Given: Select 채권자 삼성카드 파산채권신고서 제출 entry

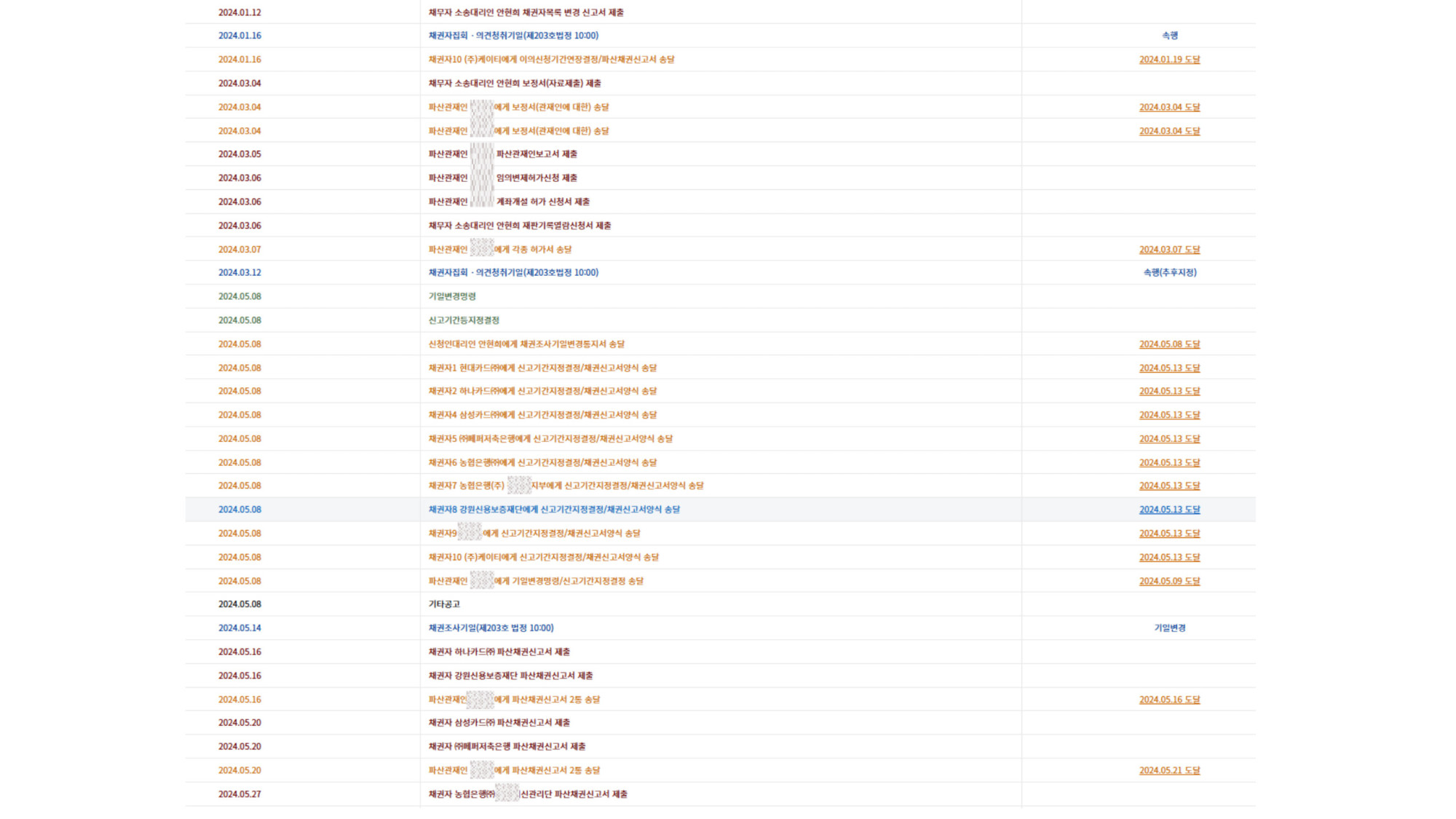Looking at the screenshot, I should click(x=499, y=723).
